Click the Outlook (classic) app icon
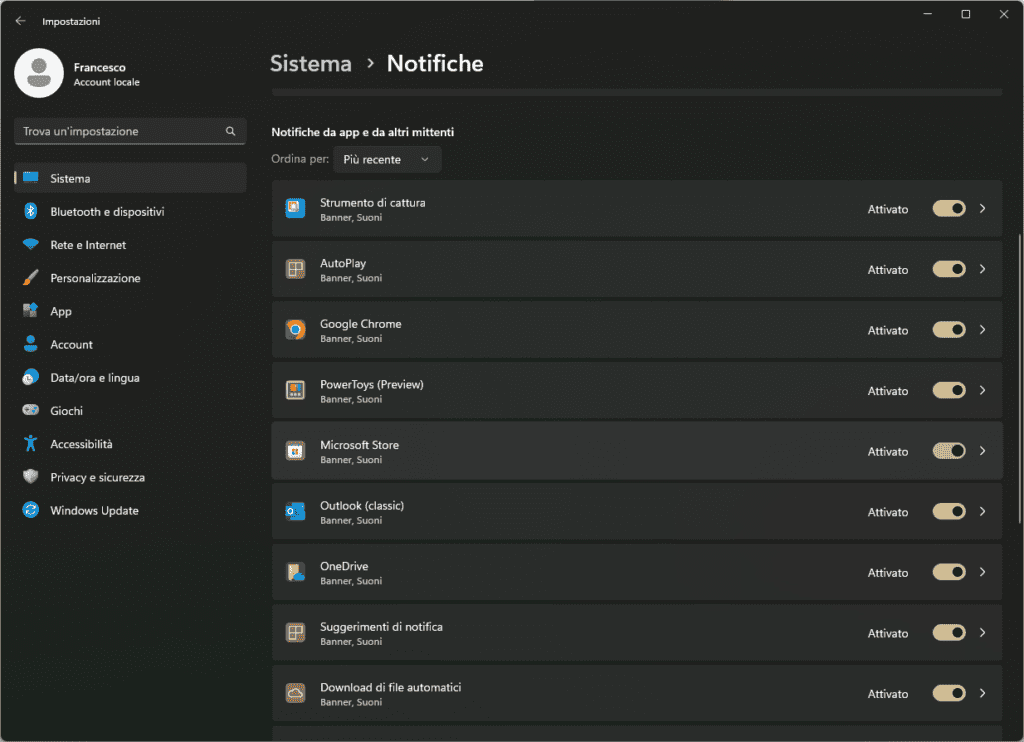 click(295, 512)
